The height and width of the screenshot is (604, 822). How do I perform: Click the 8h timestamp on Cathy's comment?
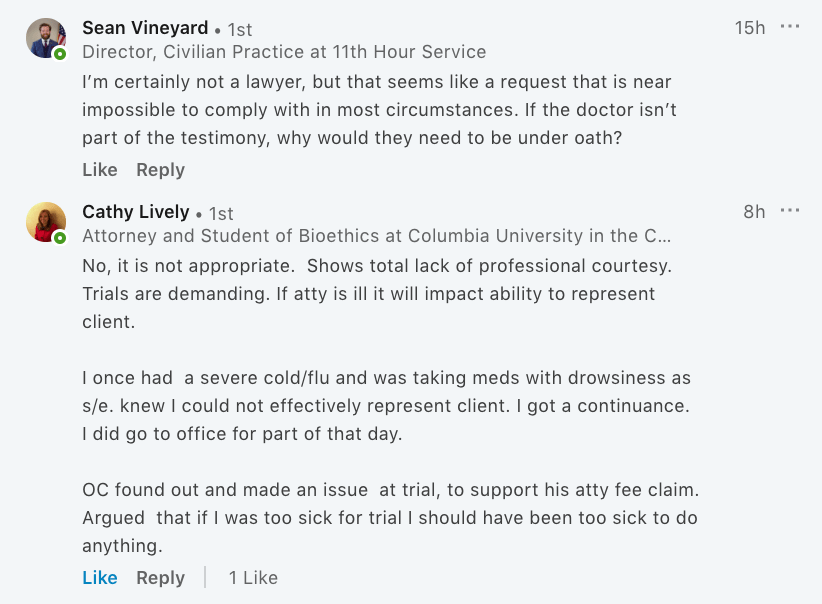coord(754,212)
